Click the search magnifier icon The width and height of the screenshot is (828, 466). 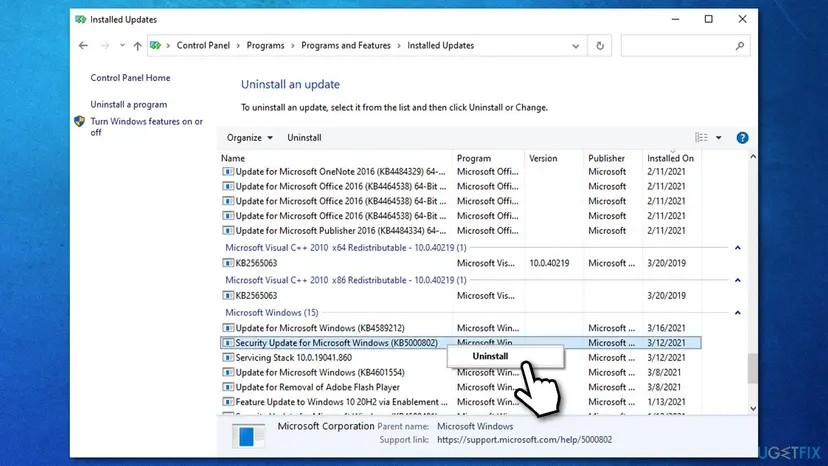(x=740, y=46)
